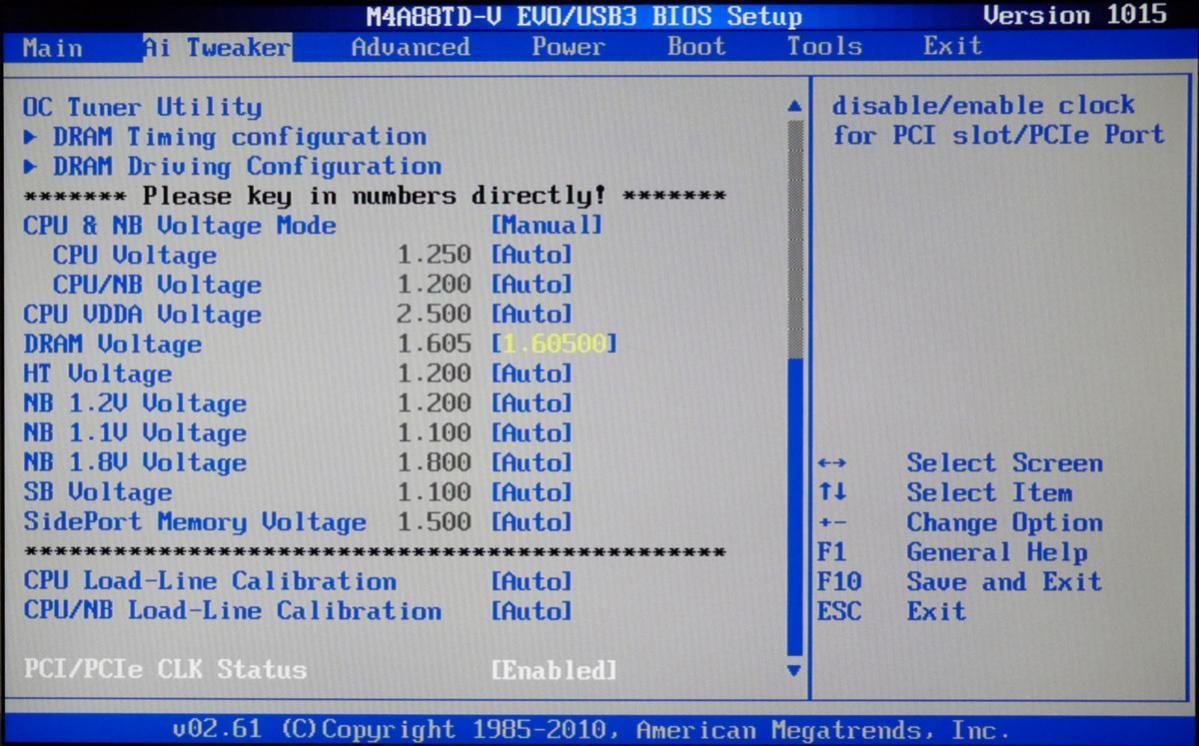The height and width of the screenshot is (746, 1199).
Task: Click F10 Save and Exit hint
Action: [x=960, y=582]
